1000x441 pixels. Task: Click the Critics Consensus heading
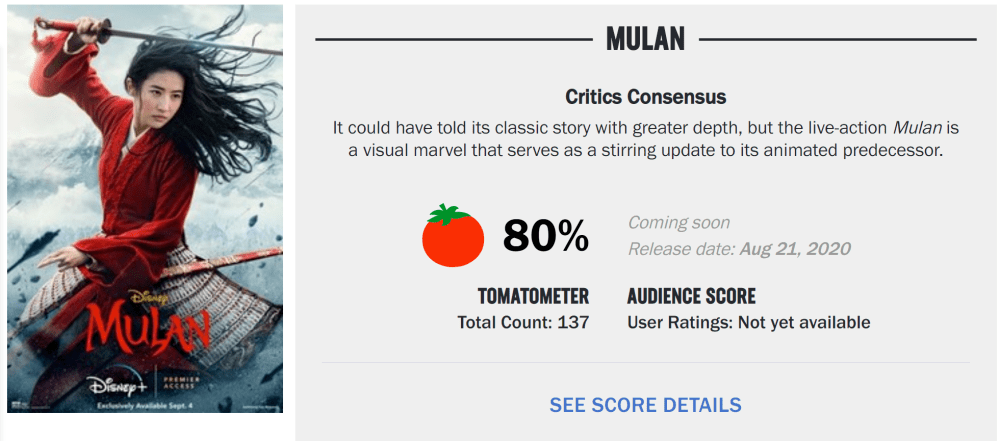click(x=645, y=97)
